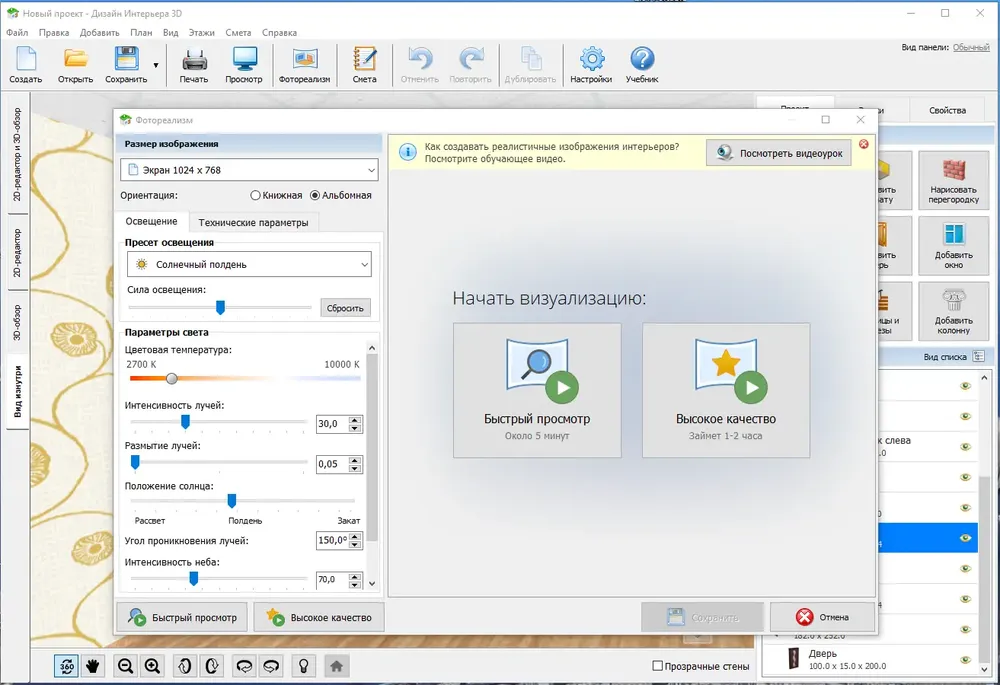The width and height of the screenshot is (1000, 685).
Task: Click the Фотореализм toolbar icon
Action: (x=304, y=64)
